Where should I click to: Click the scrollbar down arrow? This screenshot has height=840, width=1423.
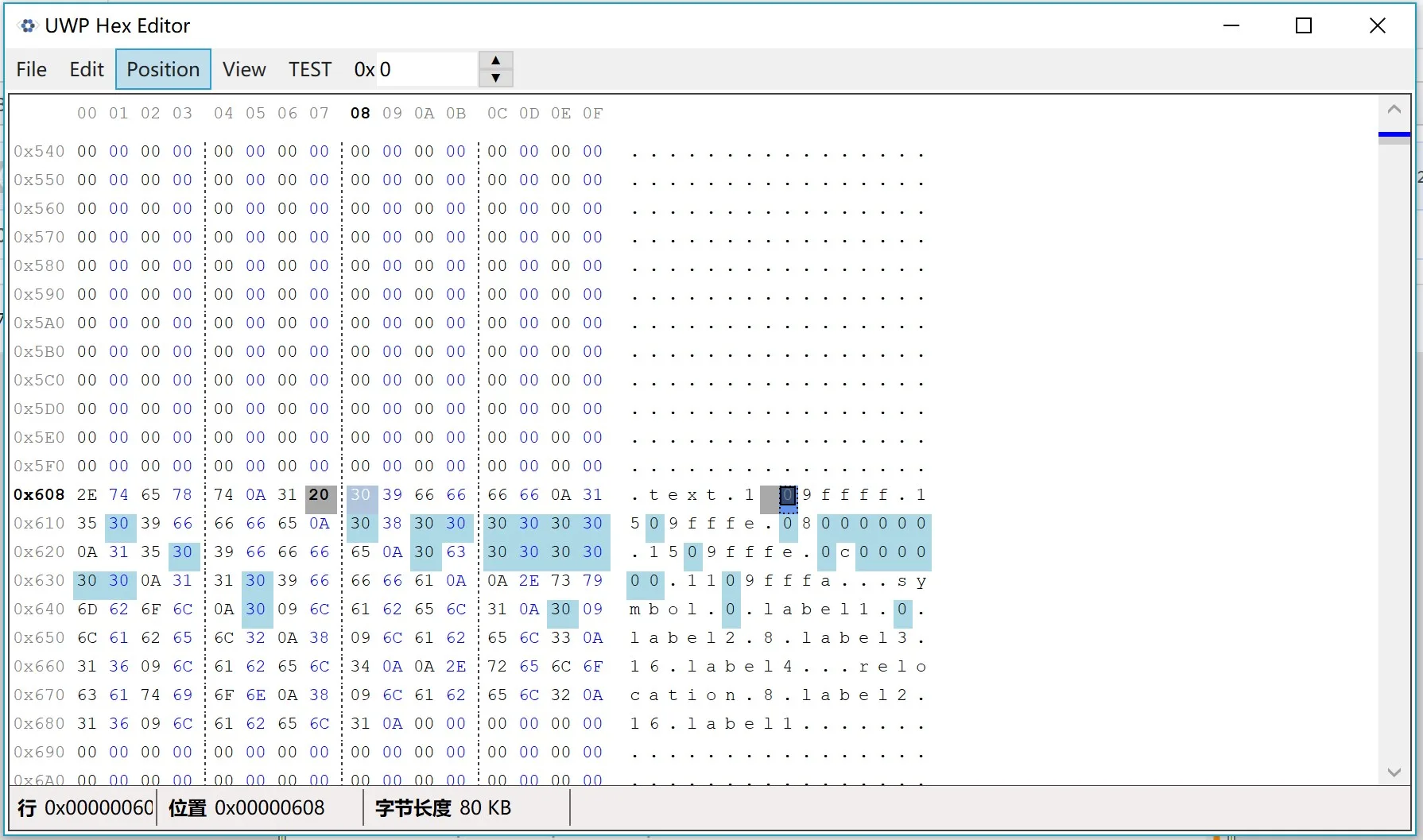[x=1394, y=772]
